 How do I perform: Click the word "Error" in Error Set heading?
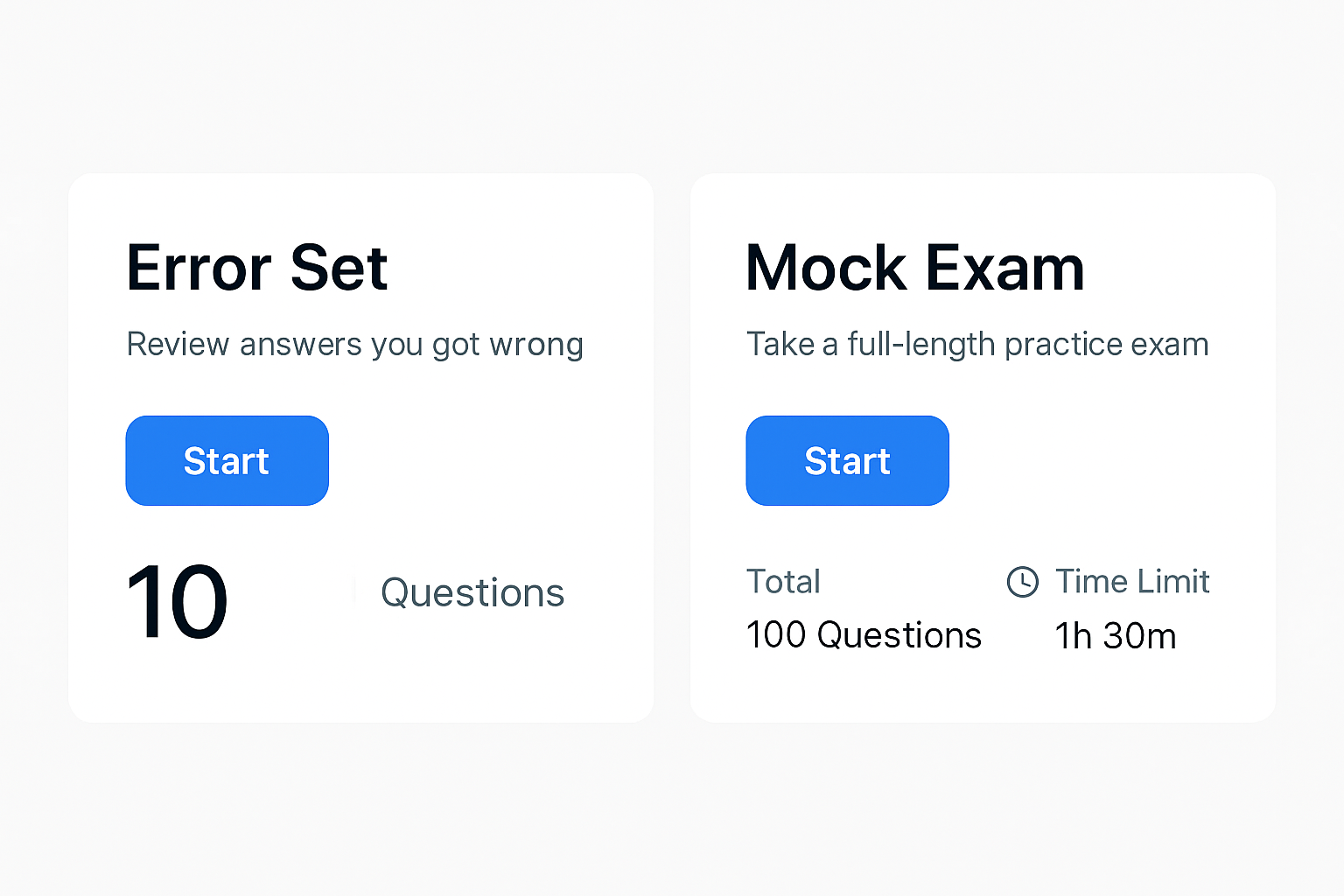pyautogui.click(x=199, y=268)
